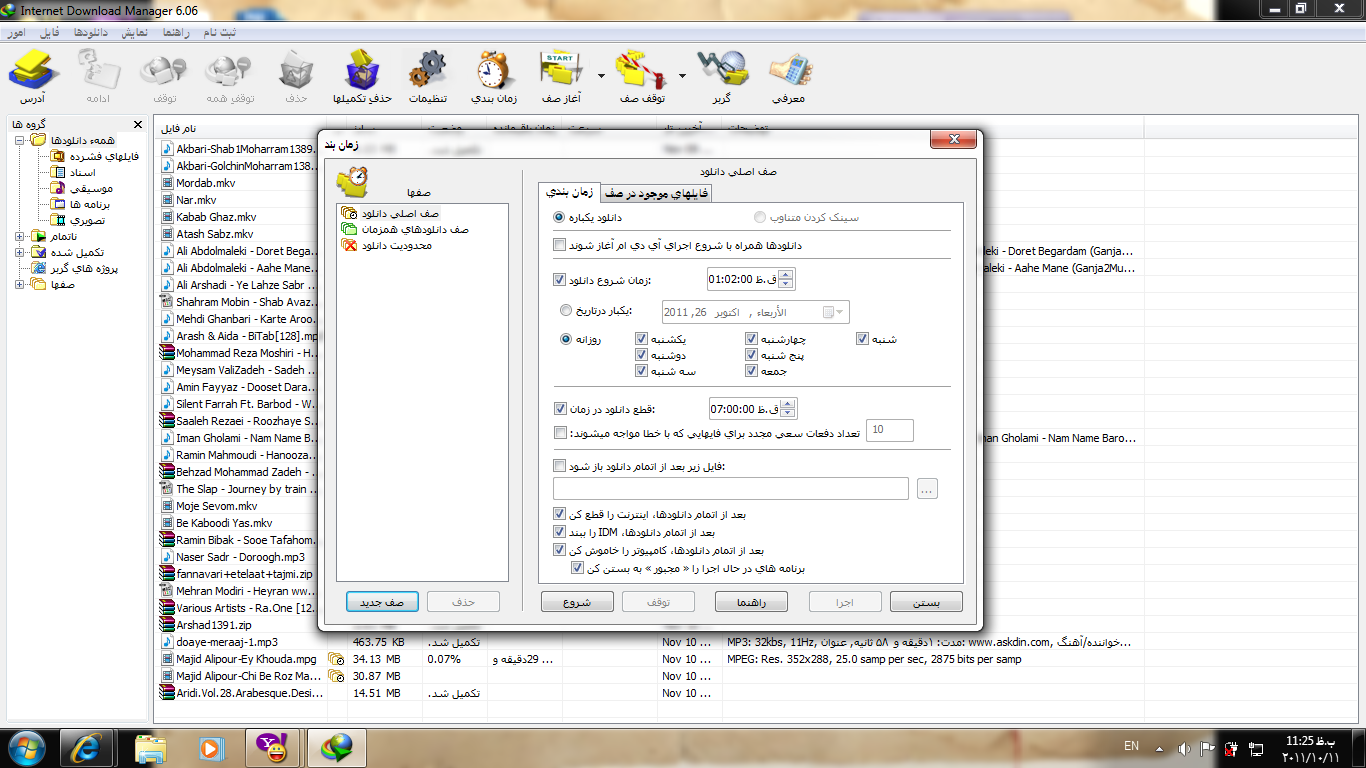Open Windows Explorer from taskbar
This screenshot has width=1366, height=768.
[x=150, y=747]
